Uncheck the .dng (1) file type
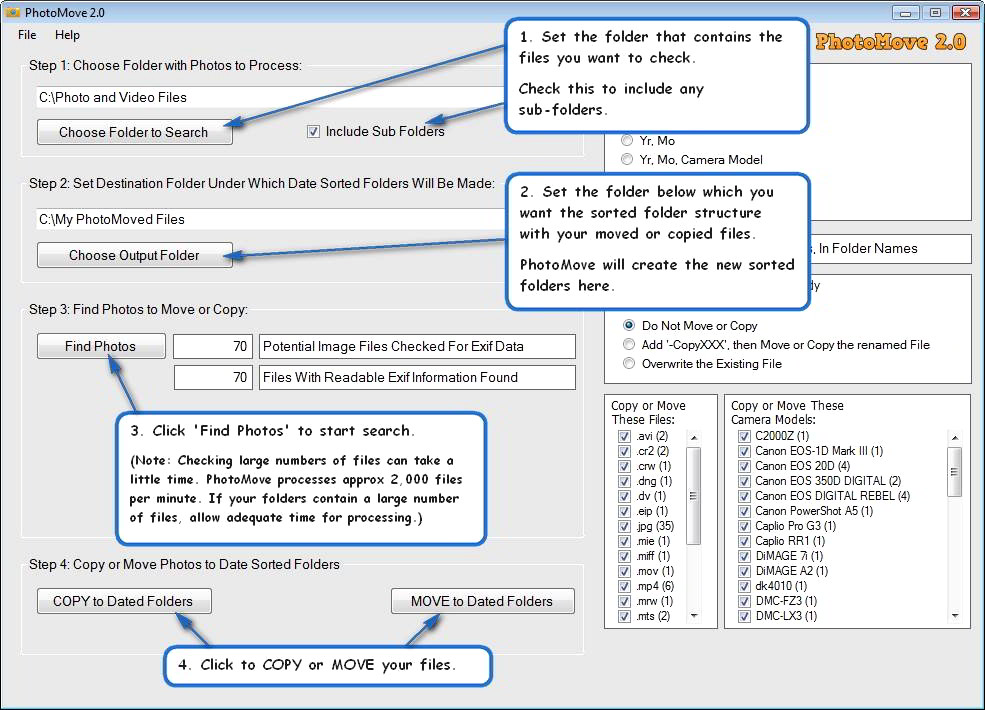The width and height of the screenshot is (985, 710). pyautogui.click(x=624, y=481)
